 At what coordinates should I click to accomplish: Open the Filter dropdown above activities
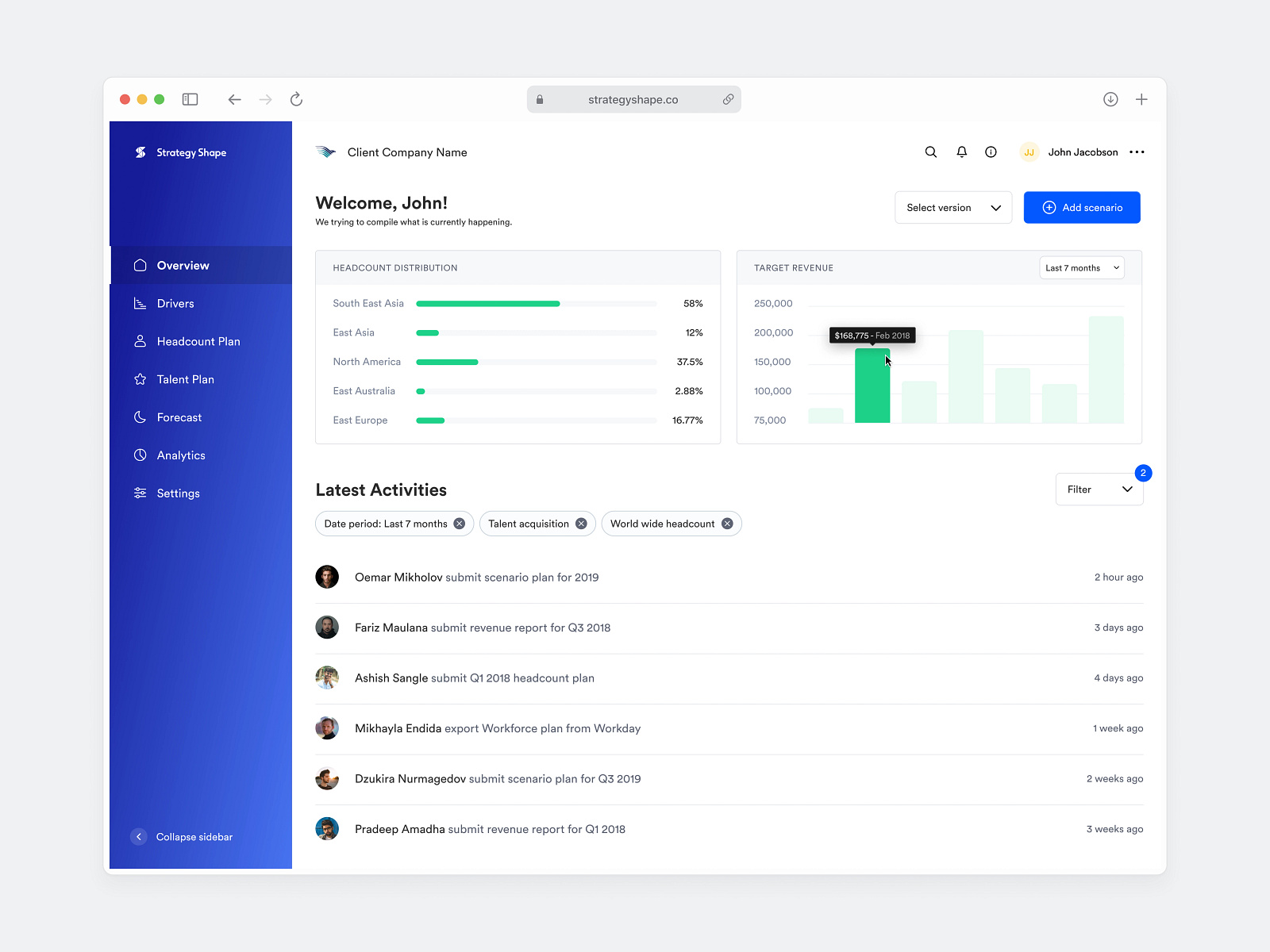[x=1099, y=489]
